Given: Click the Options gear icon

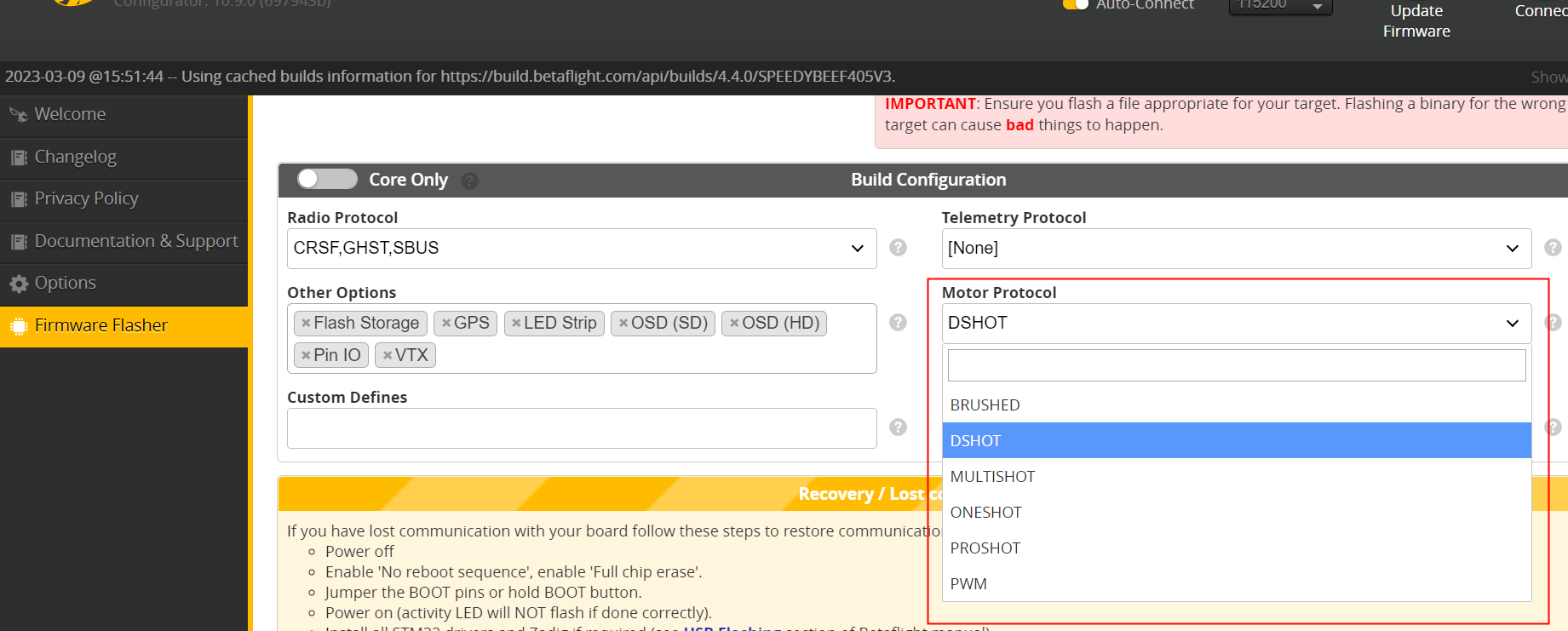Looking at the screenshot, I should click(19, 284).
